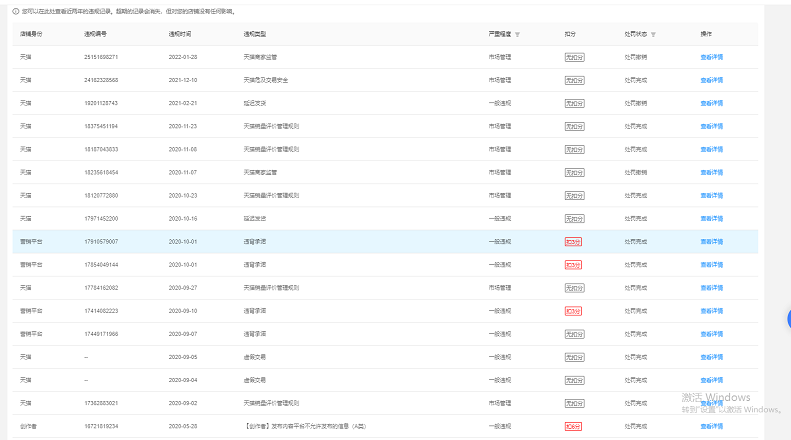The width and height of the screenshot is (791, 440).
Task: Click the date cell 2021-12-10
Action: pyautogui.click(x=183, y=80)
